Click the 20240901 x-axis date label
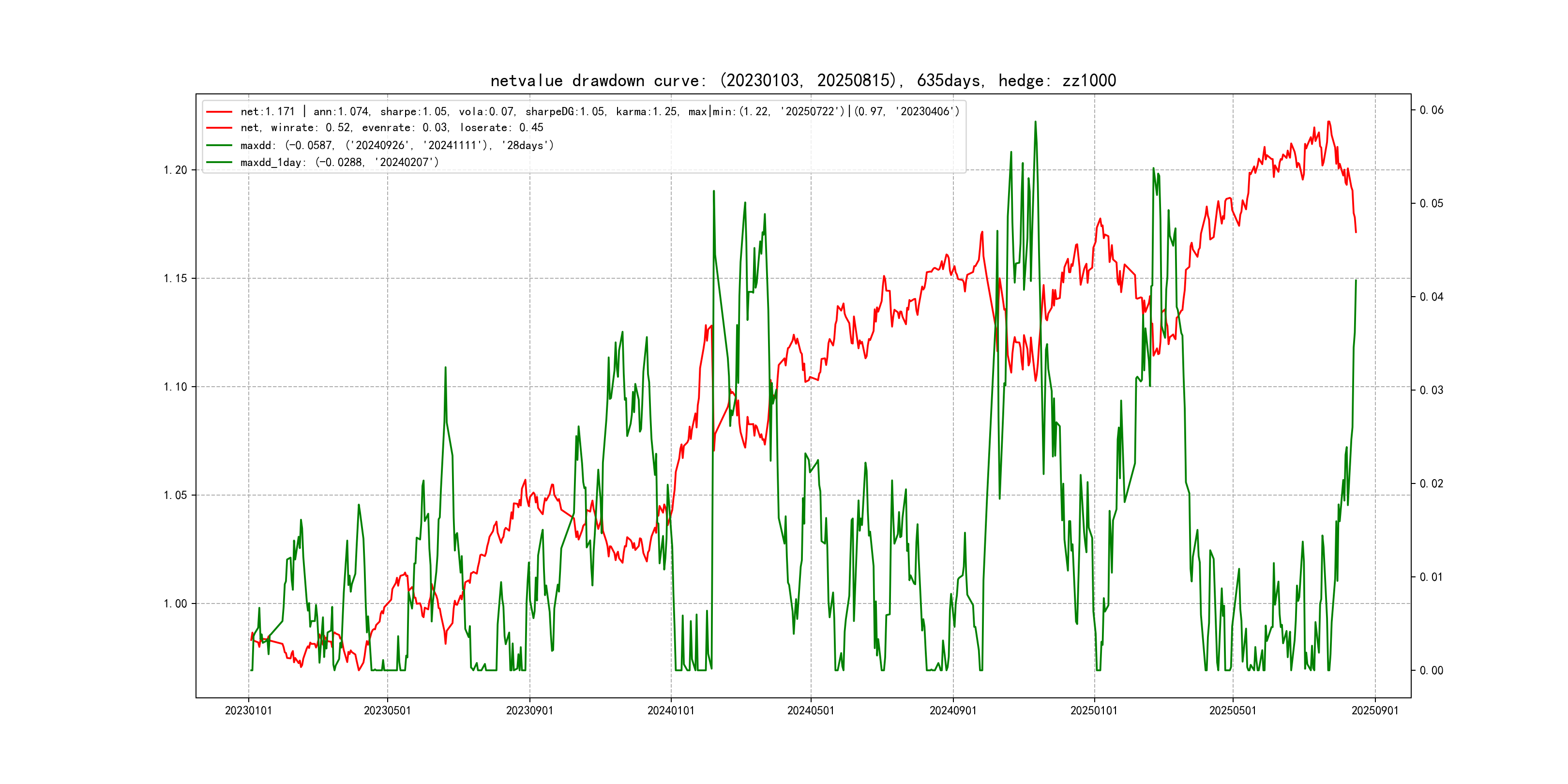This screenshot has width=1568, height=784. point(952,711)
